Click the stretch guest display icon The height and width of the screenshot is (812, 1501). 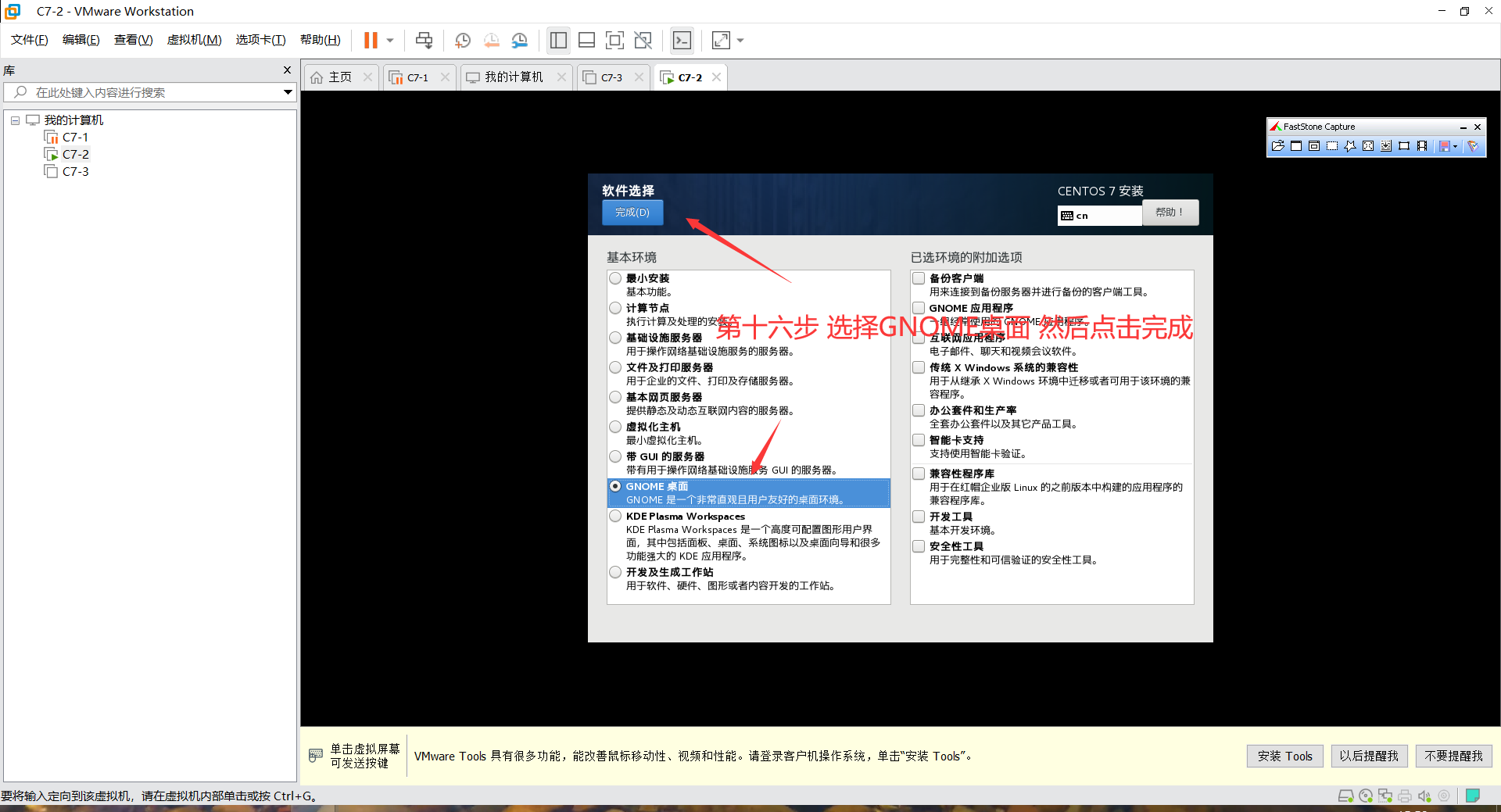coord(721,40)
